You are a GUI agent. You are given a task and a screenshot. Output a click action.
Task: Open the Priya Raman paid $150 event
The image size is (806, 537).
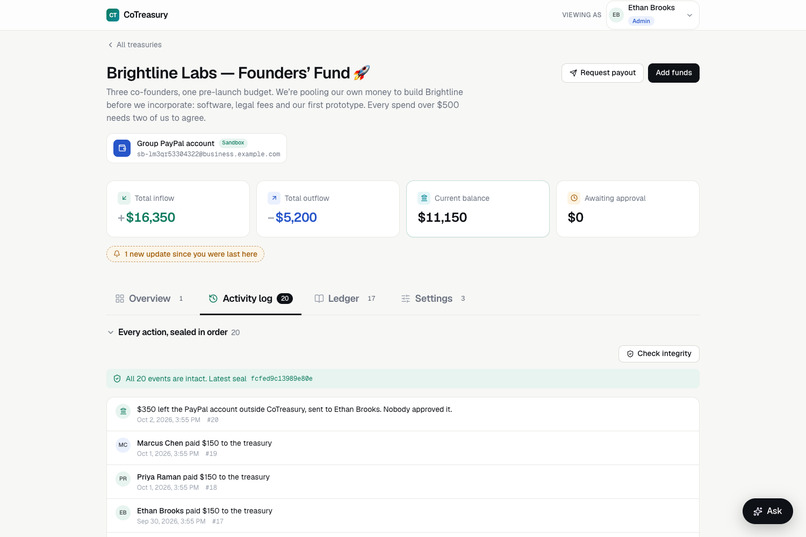click(x=403, y=482)
